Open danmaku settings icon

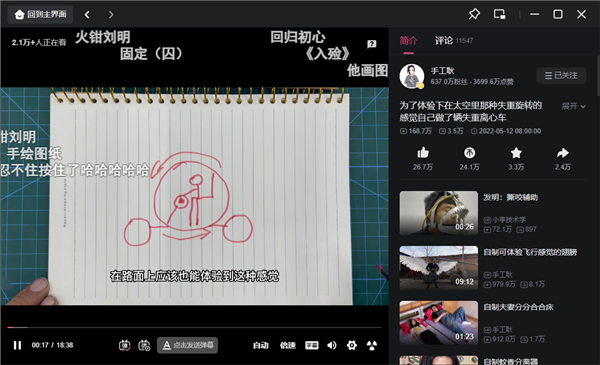point(144,345)
